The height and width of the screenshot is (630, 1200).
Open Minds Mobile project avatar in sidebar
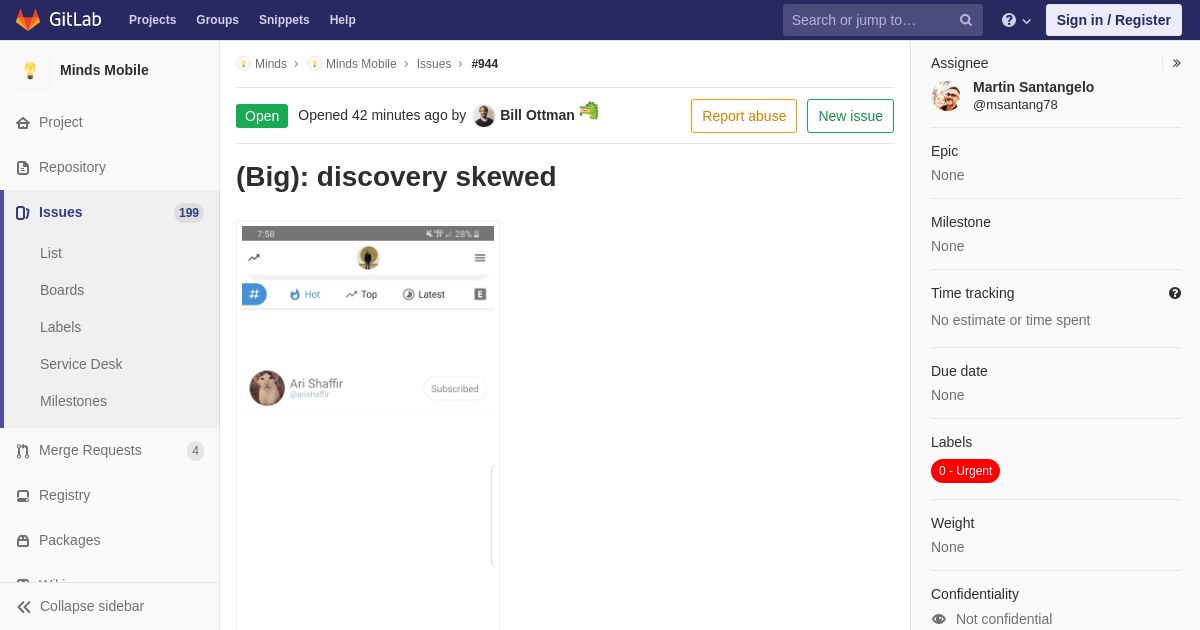tap(30, 70)
